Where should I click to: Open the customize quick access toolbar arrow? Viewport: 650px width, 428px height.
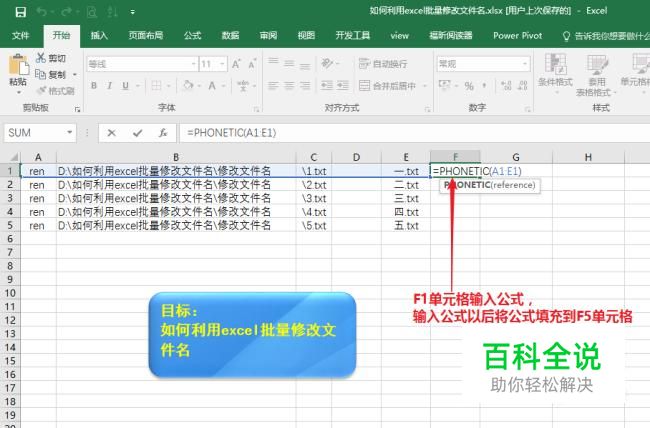[133, 12]
